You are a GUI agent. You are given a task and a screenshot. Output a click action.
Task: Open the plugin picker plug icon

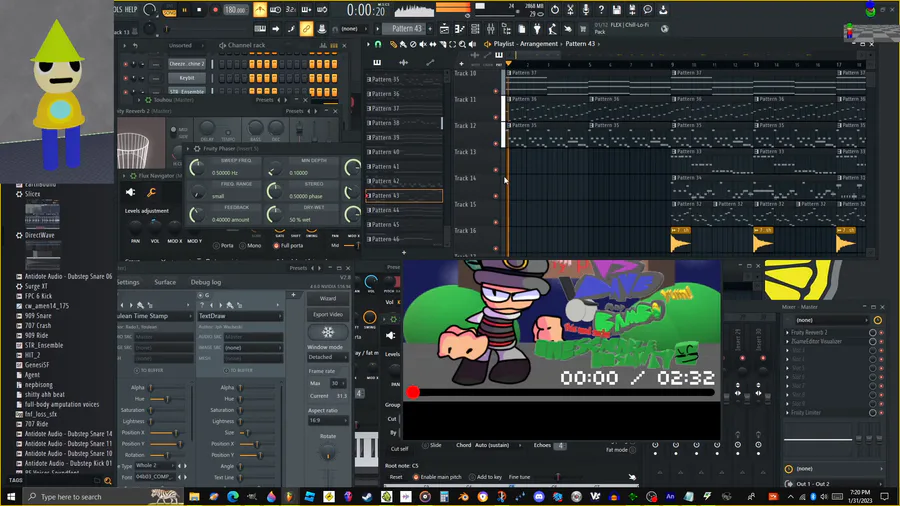[537, 29]
